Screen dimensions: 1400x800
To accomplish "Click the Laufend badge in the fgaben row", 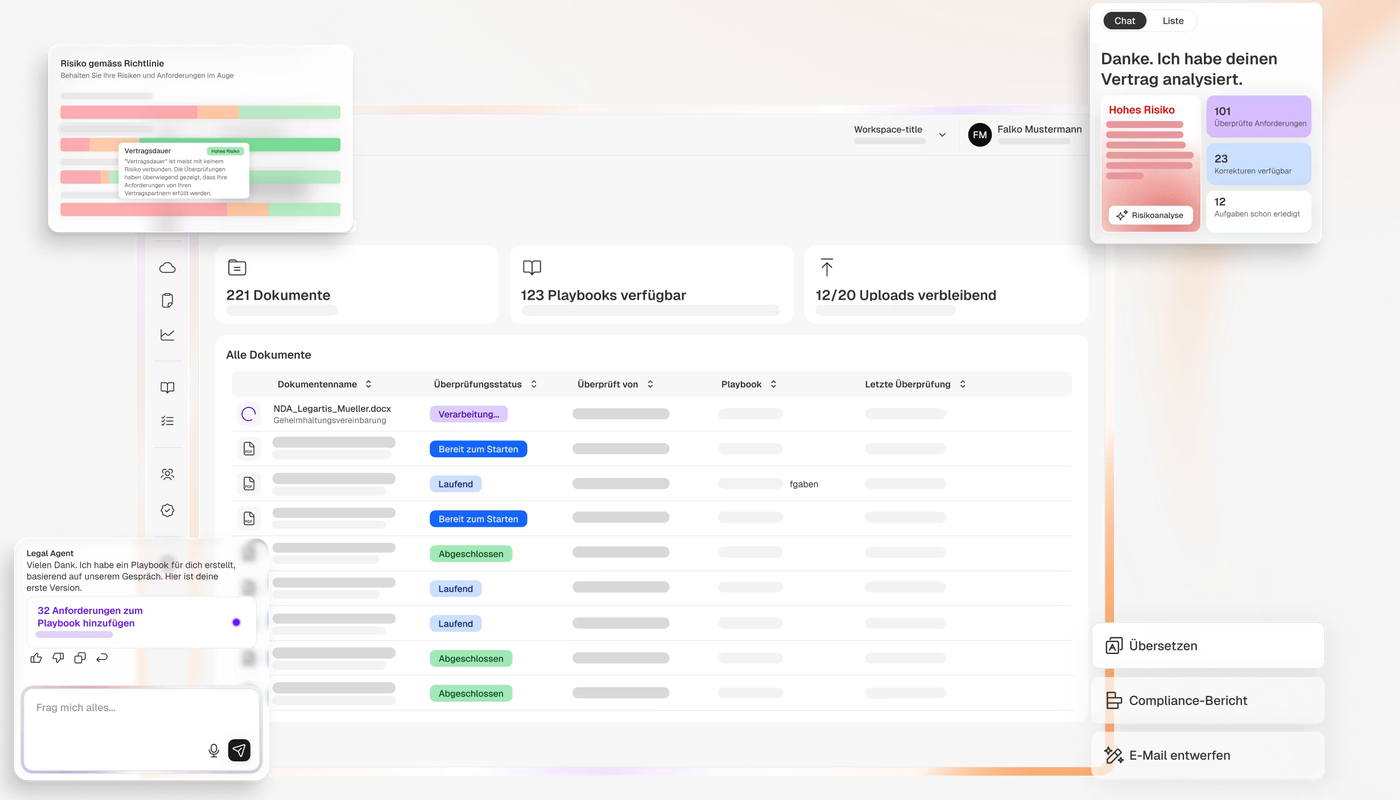I will (456, 484).
